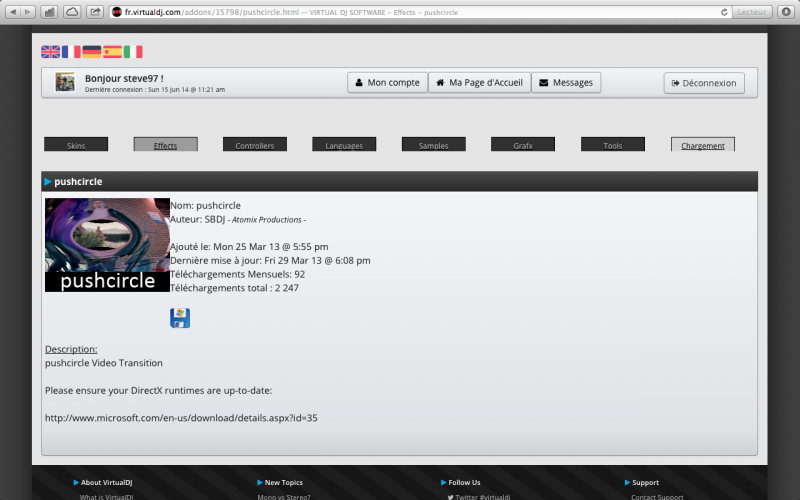Open the Share arrow icon in toolbar
The height and width of the screenshot is (500, 800).
coord(95,12)
